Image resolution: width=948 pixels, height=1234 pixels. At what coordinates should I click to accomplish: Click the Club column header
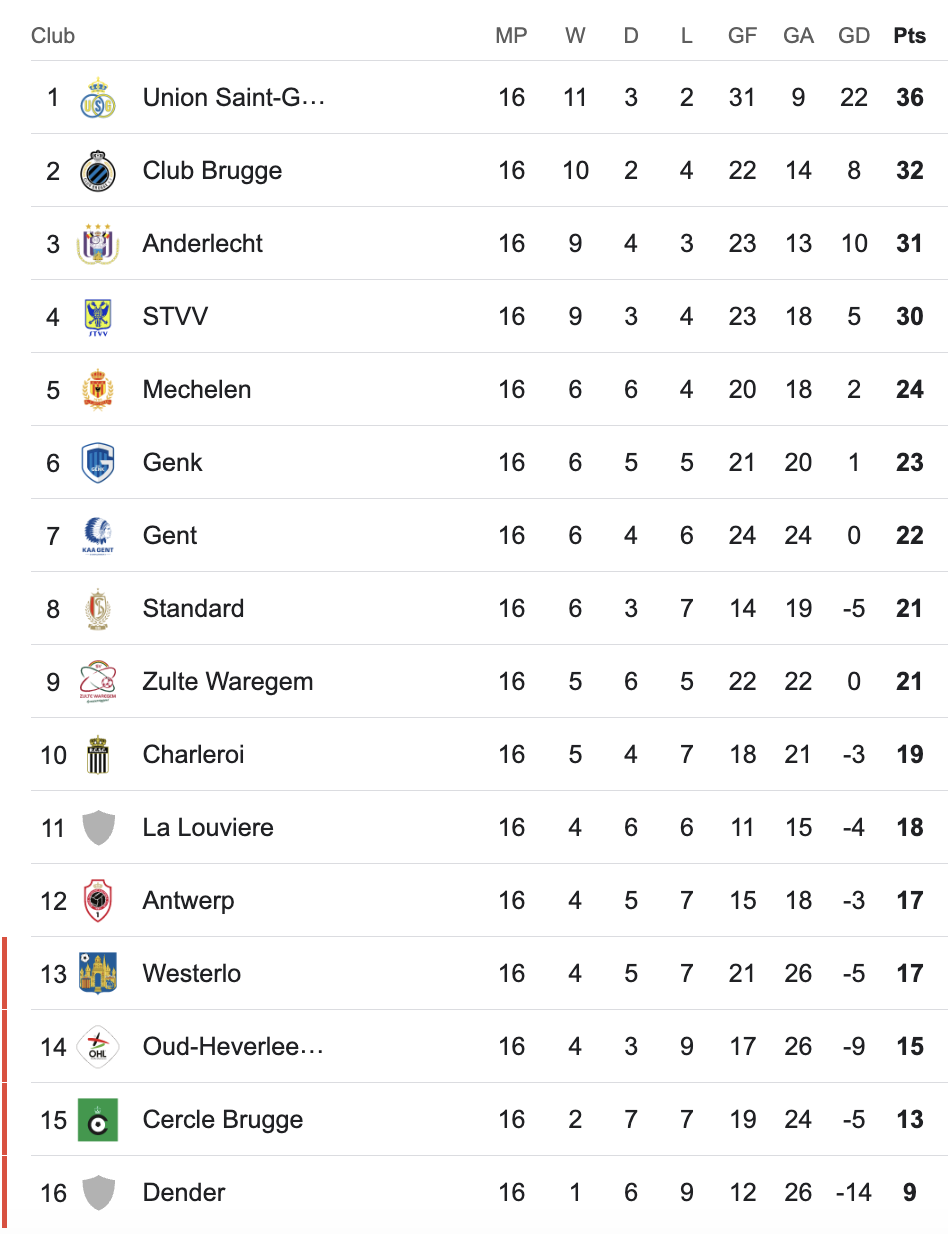pyautogui.click(x=53, y=36)
